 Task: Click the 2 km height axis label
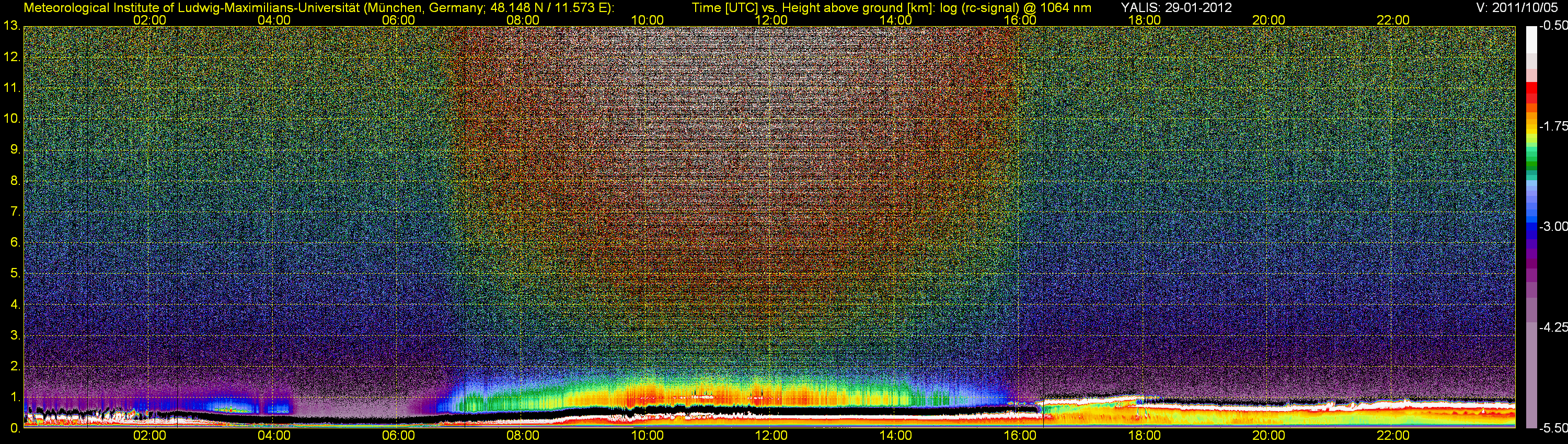(15, 367)
